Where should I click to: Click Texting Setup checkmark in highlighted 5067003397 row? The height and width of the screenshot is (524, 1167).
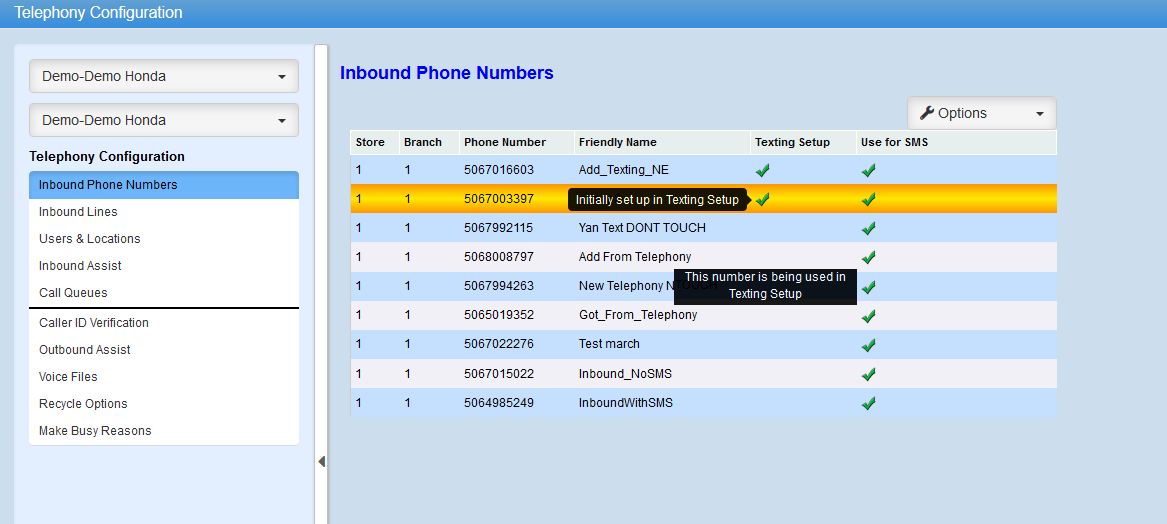click(762, 199)
